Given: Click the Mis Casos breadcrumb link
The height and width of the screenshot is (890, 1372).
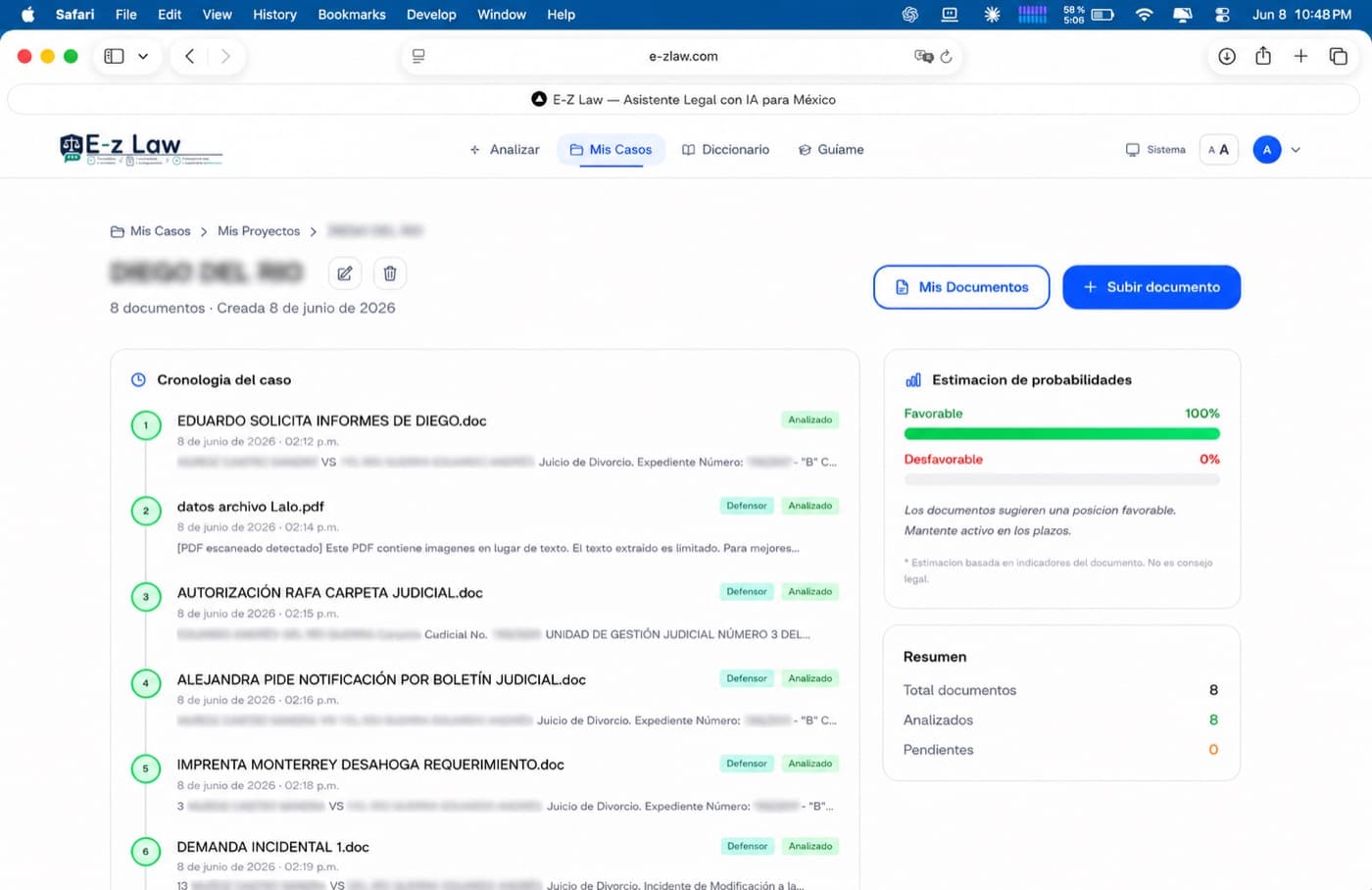Looking at the screenshot, I should [x=151, y=231].
